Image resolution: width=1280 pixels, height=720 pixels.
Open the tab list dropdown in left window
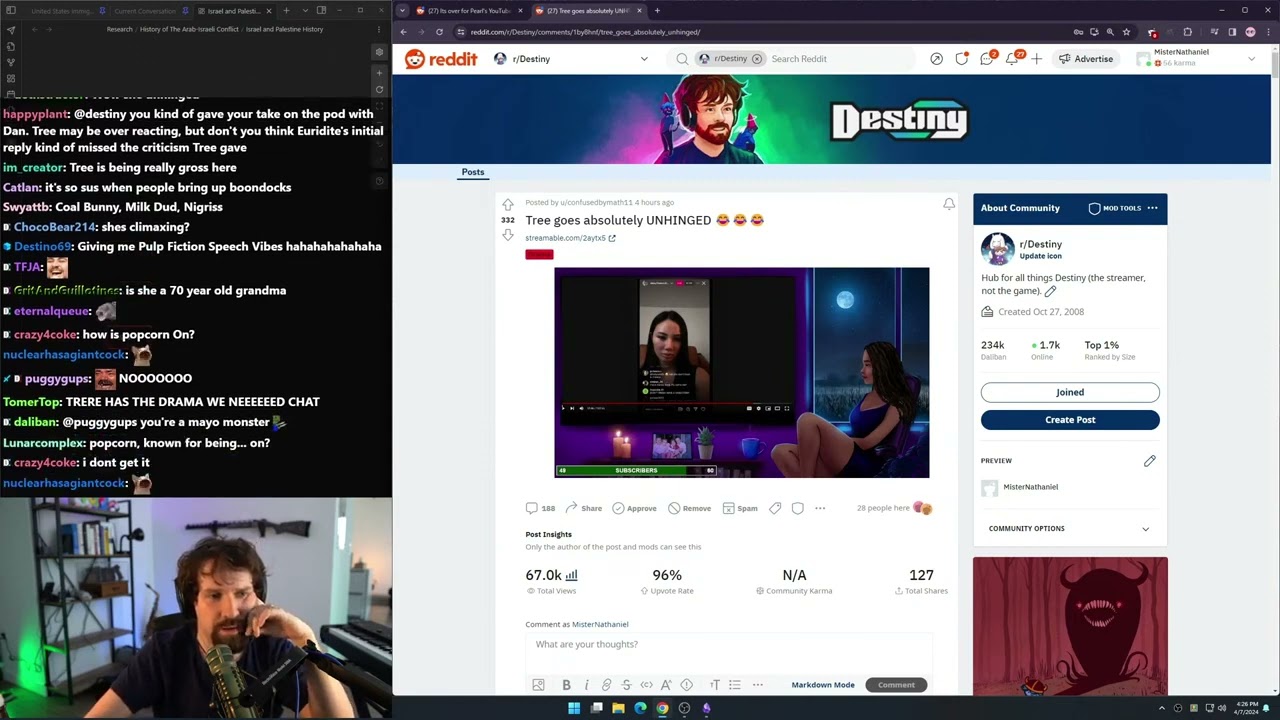click(304, 11)
